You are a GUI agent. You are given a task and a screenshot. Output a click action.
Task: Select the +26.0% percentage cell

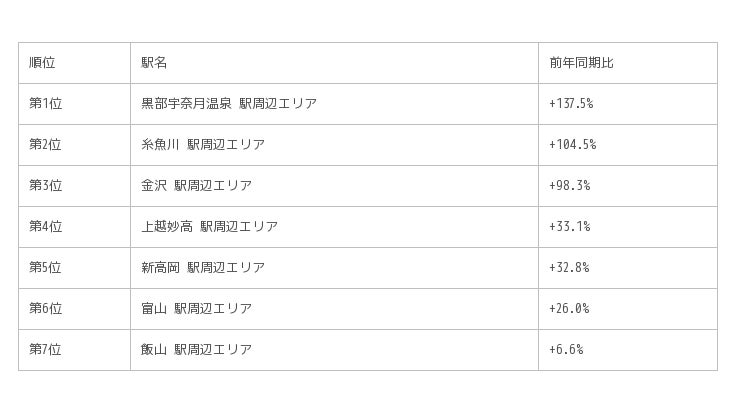tap(569, 309)
